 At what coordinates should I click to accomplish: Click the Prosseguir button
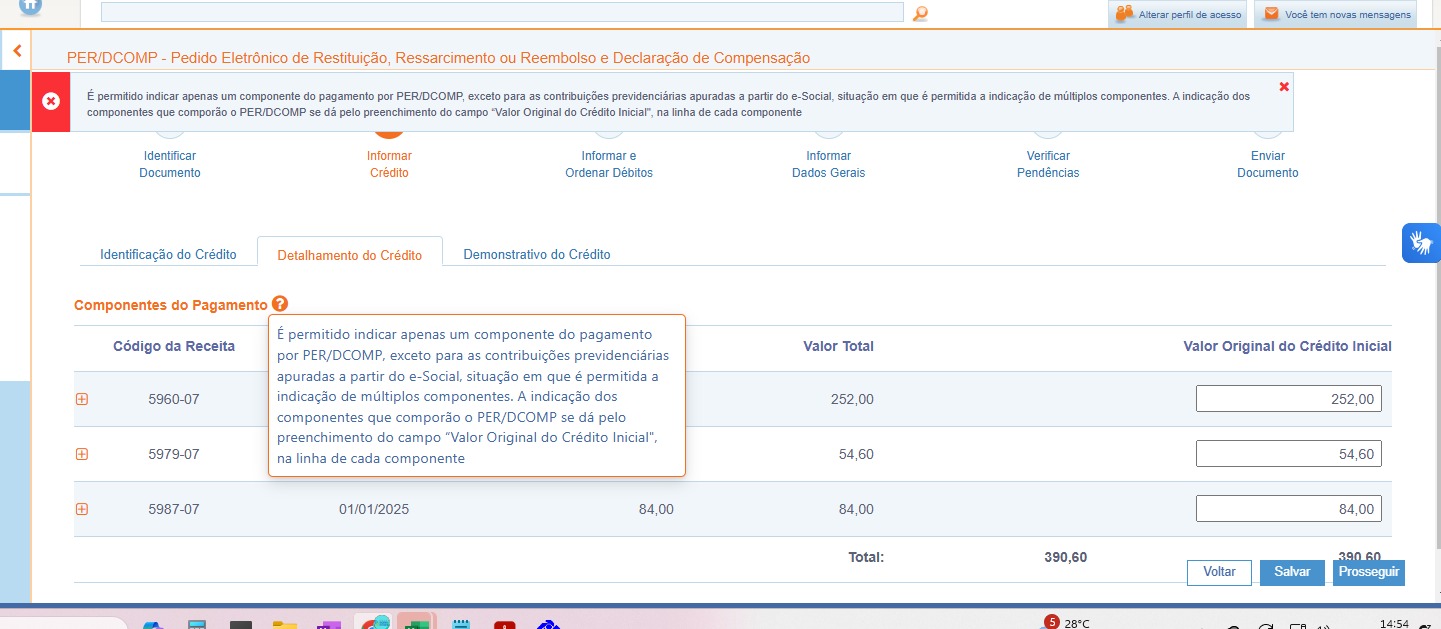(1368, 572)
